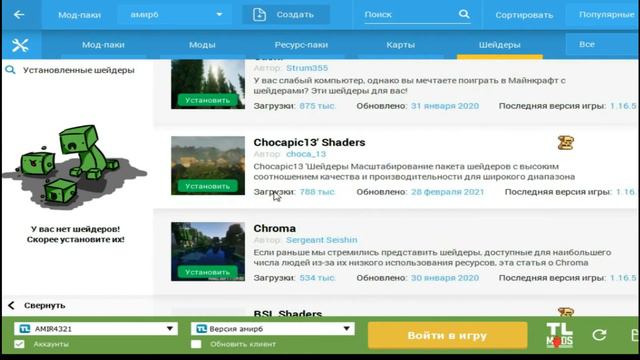Open the амир6 mod-pack dropdown

[x=175, y=15]
